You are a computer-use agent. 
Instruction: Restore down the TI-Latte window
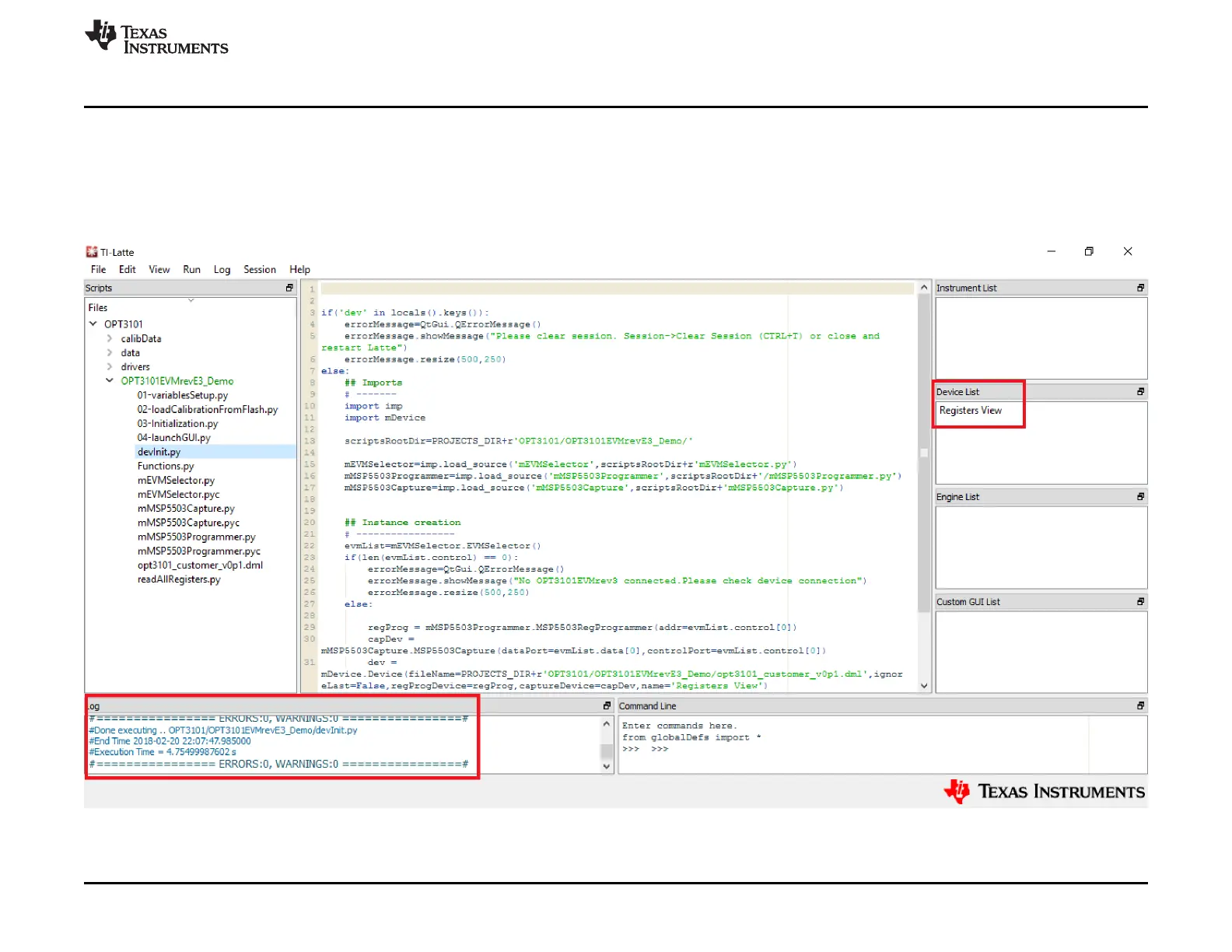1089,251
